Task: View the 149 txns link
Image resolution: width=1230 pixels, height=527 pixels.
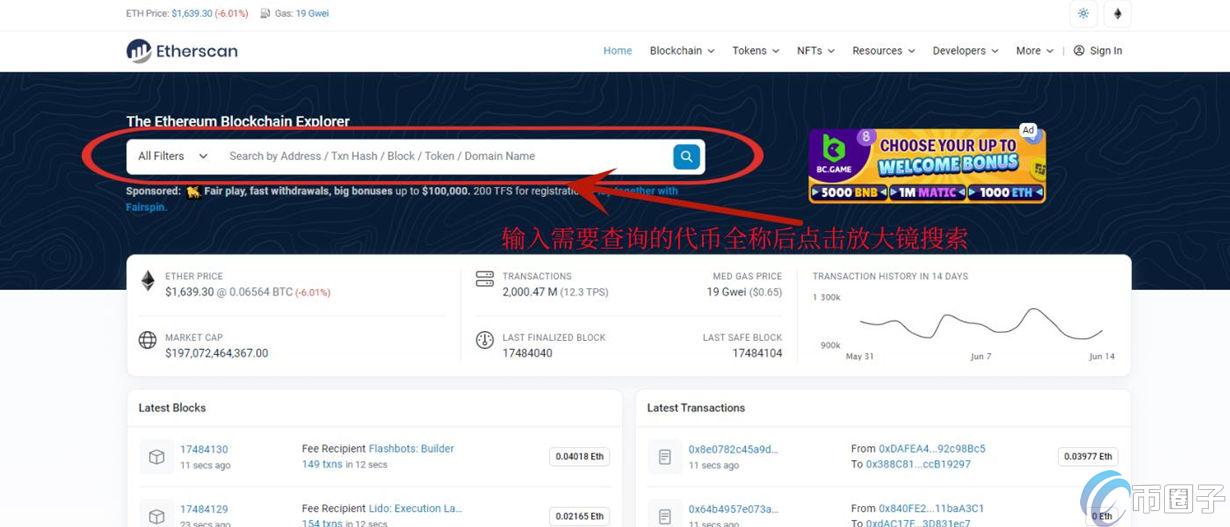Action: 322,465
